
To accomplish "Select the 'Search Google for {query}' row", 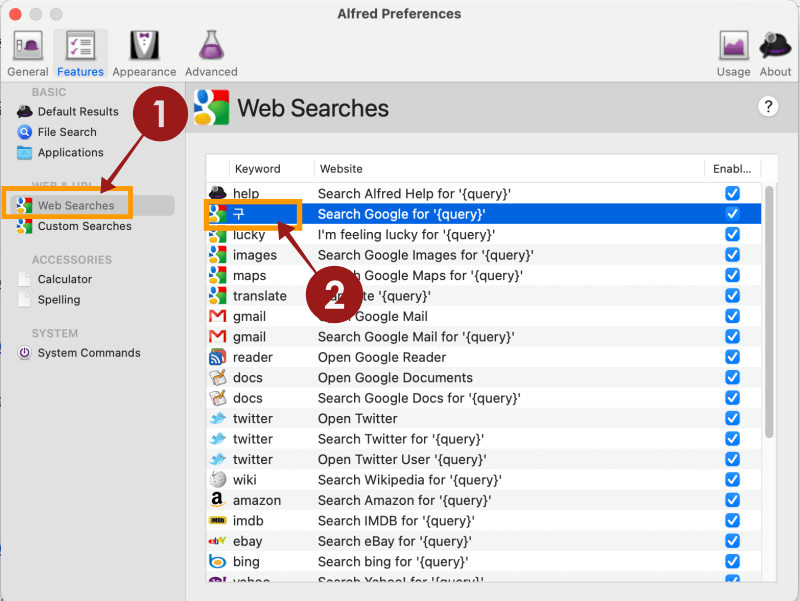I will [484, 214].
